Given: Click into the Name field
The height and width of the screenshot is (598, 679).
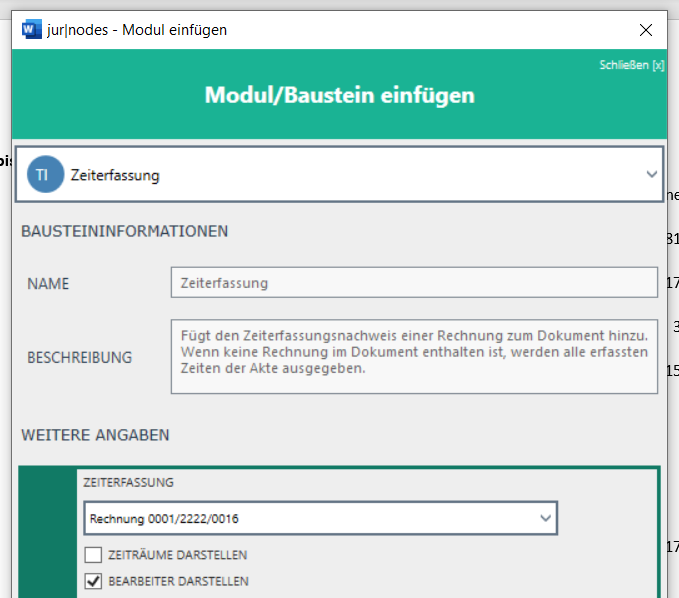Looking at the screenshot, I should tap(414, 283).
